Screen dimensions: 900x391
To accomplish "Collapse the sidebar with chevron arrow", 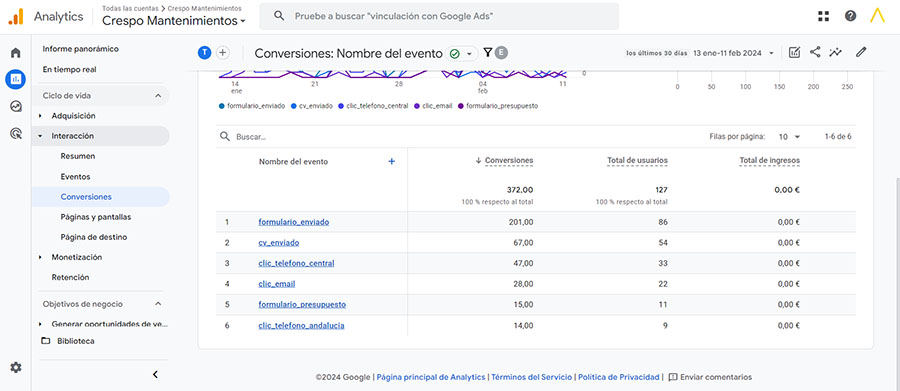I will 155,375.
